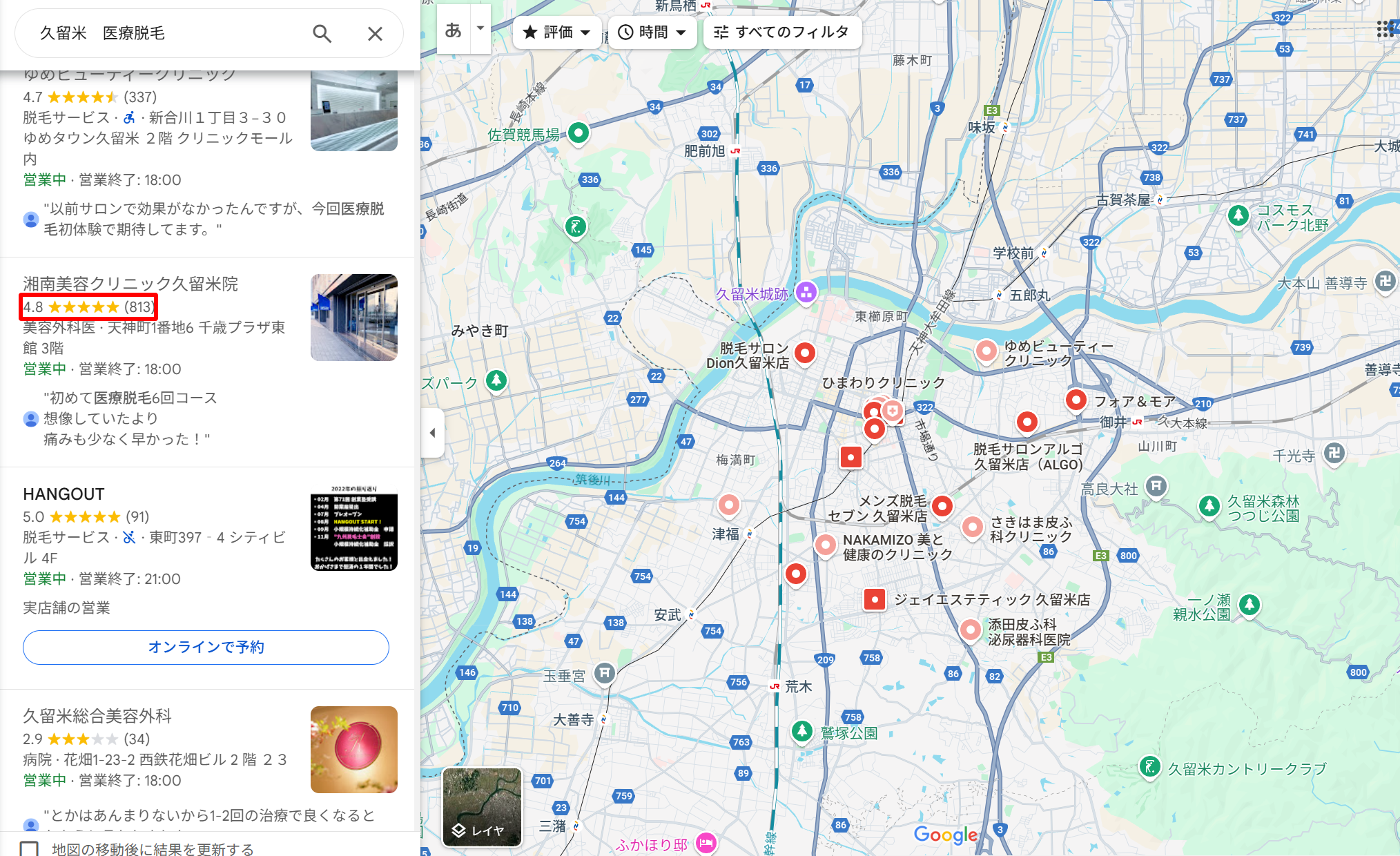Click 実店舗の営業 text under HANGOUT
This screenshot has height=856, width=1400.
pyautogui.click(x=66, y=607)
